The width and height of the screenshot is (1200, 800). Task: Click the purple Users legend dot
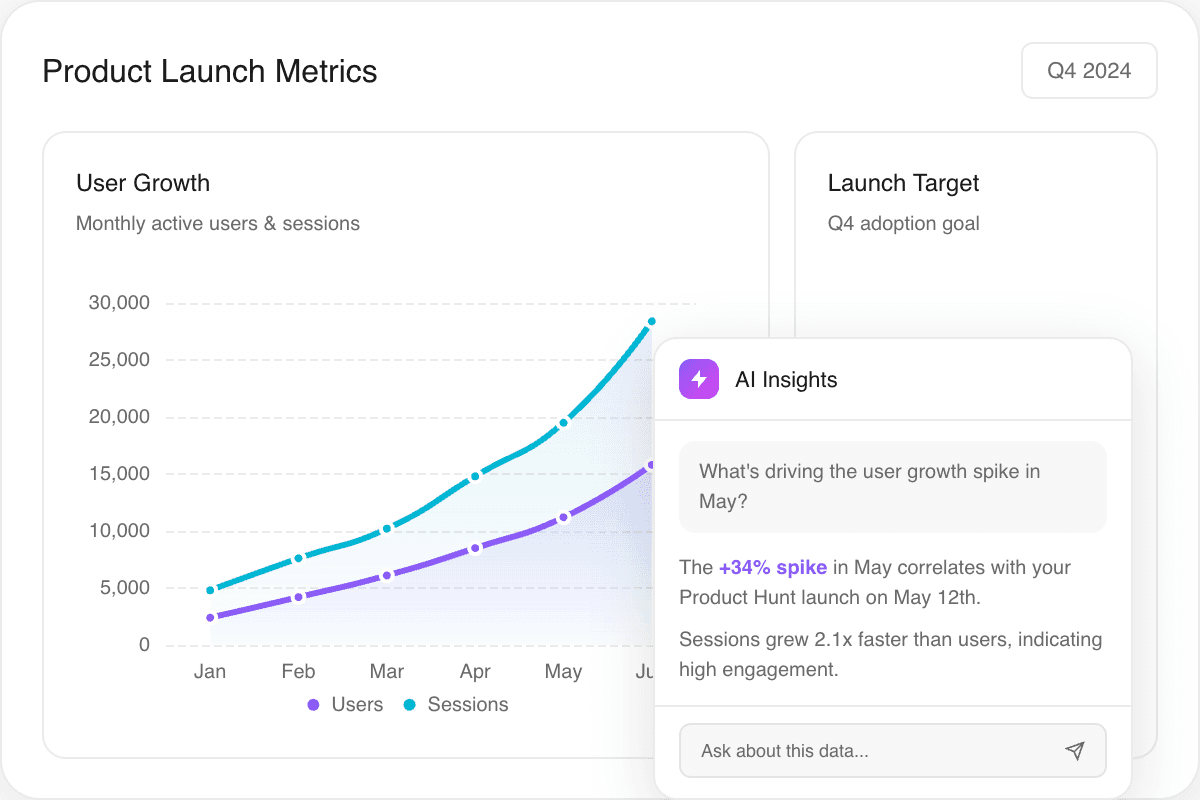(x=313, y=705)
